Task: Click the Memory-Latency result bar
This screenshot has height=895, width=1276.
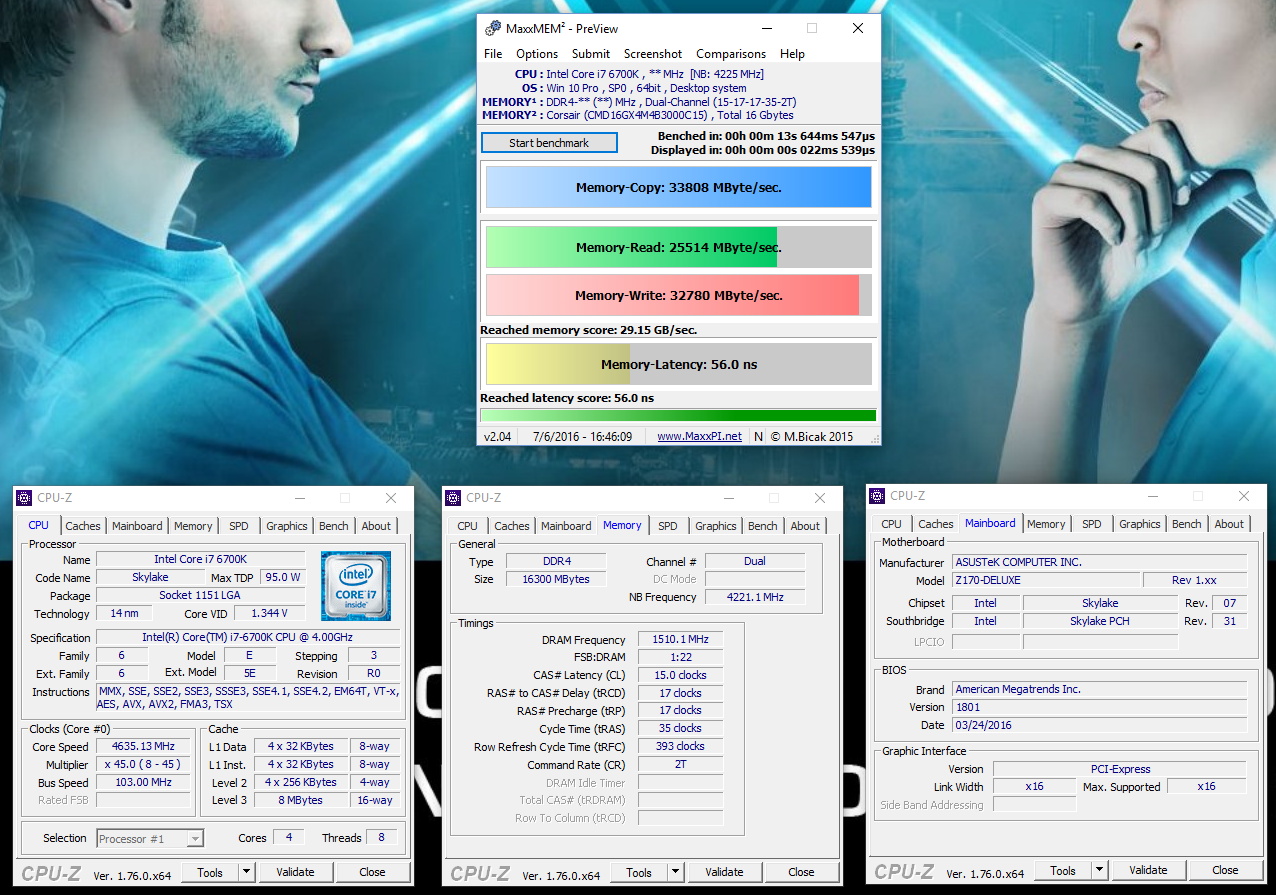Action: [x=678, y=364]
